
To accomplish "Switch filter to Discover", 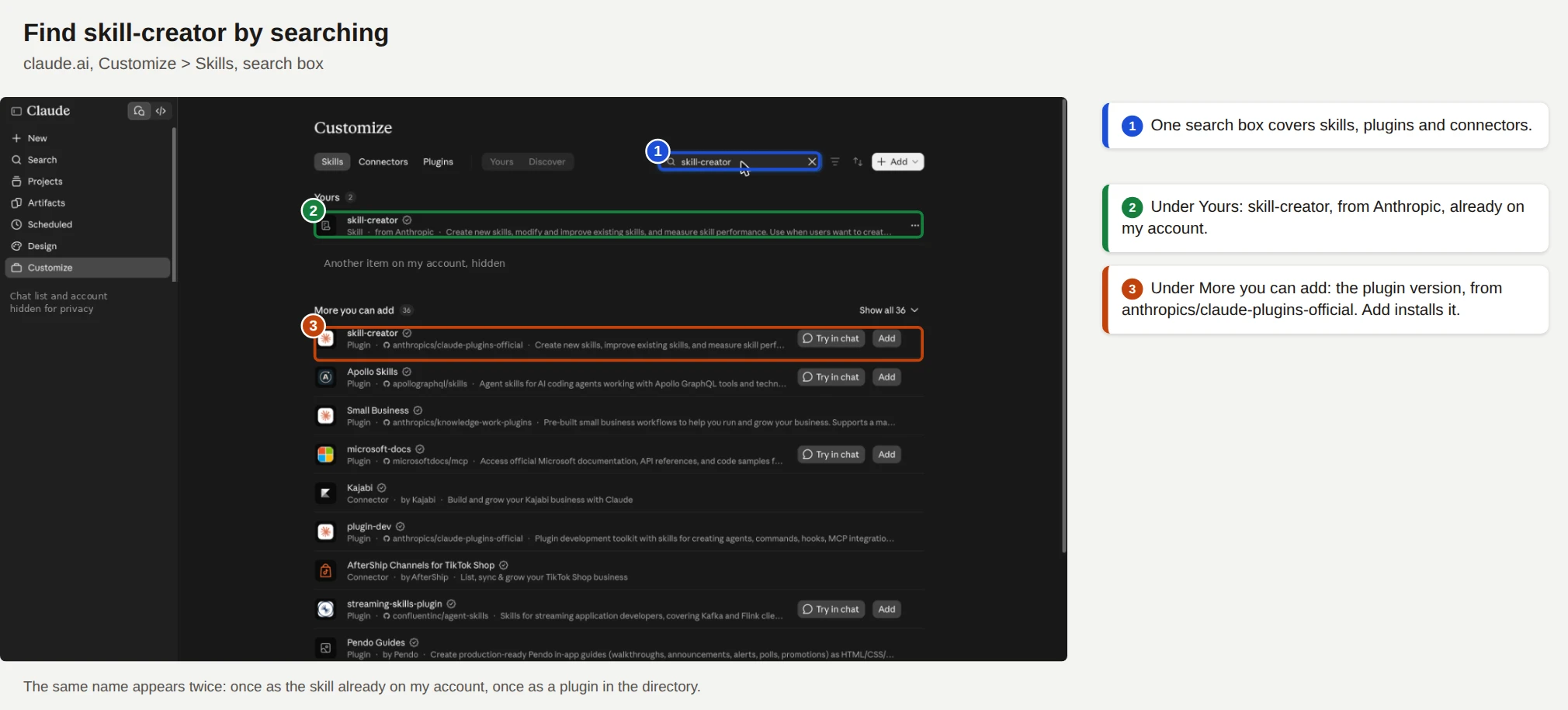I will [x=547, y=161].
